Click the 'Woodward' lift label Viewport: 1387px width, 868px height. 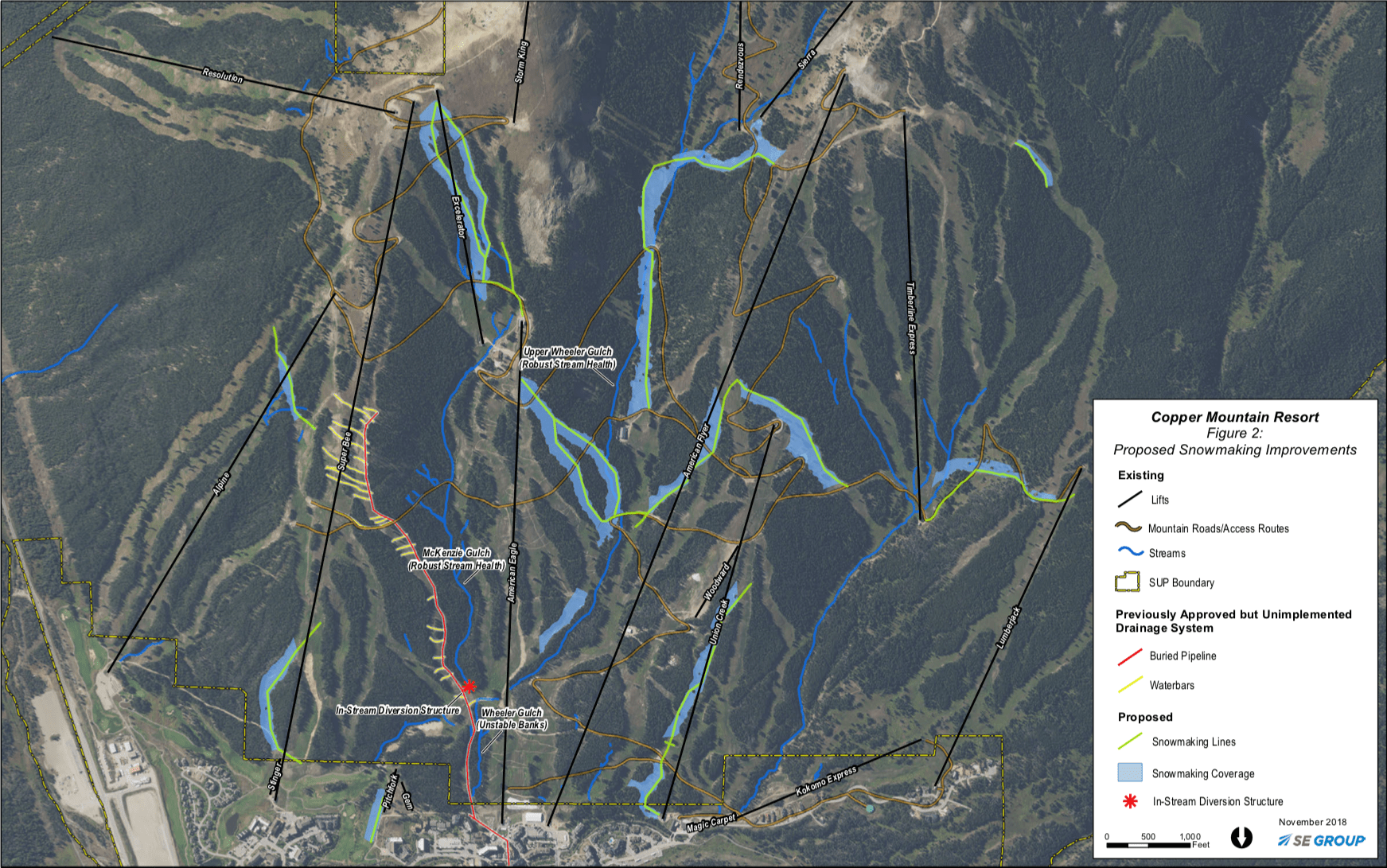716,582
